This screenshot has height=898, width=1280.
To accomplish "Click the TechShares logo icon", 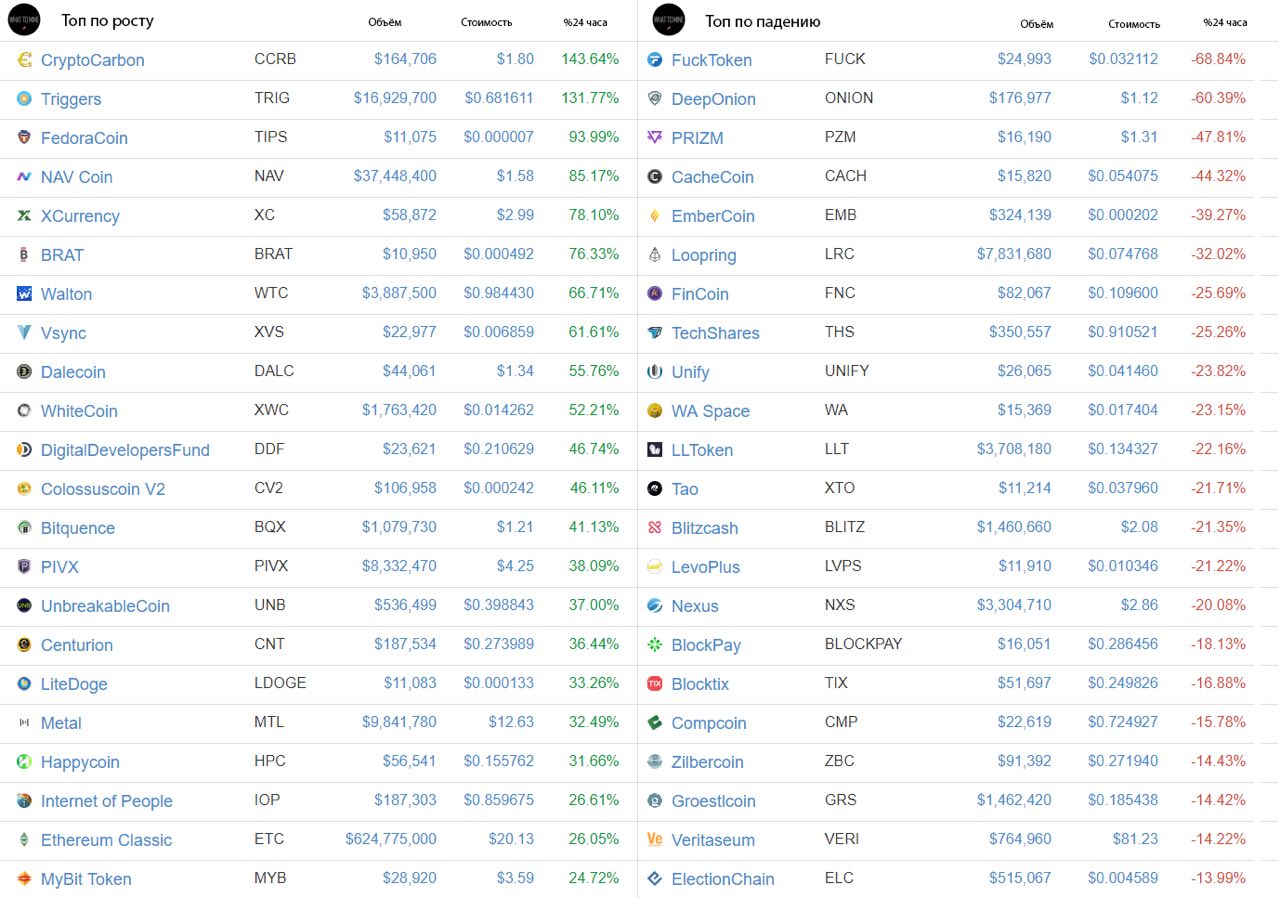I will (655, 333).
